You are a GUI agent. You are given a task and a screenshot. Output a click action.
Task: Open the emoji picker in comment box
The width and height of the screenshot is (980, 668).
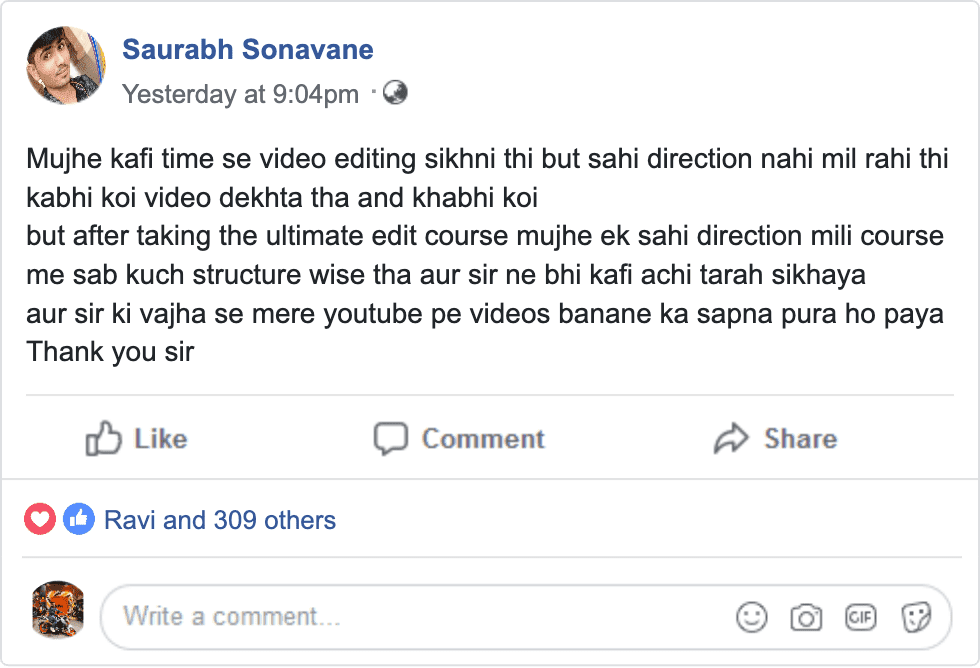point(751,617)
